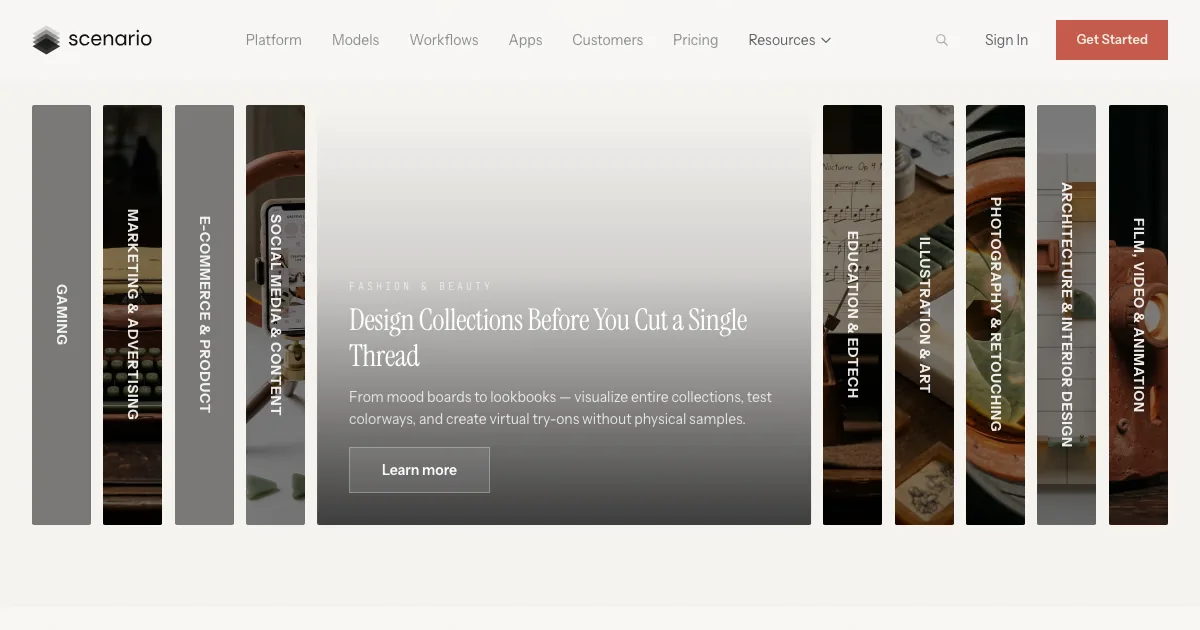Expand the Resources dropdown chevron
Viewport: 1200px width, 630px height.
pos(826,41)
